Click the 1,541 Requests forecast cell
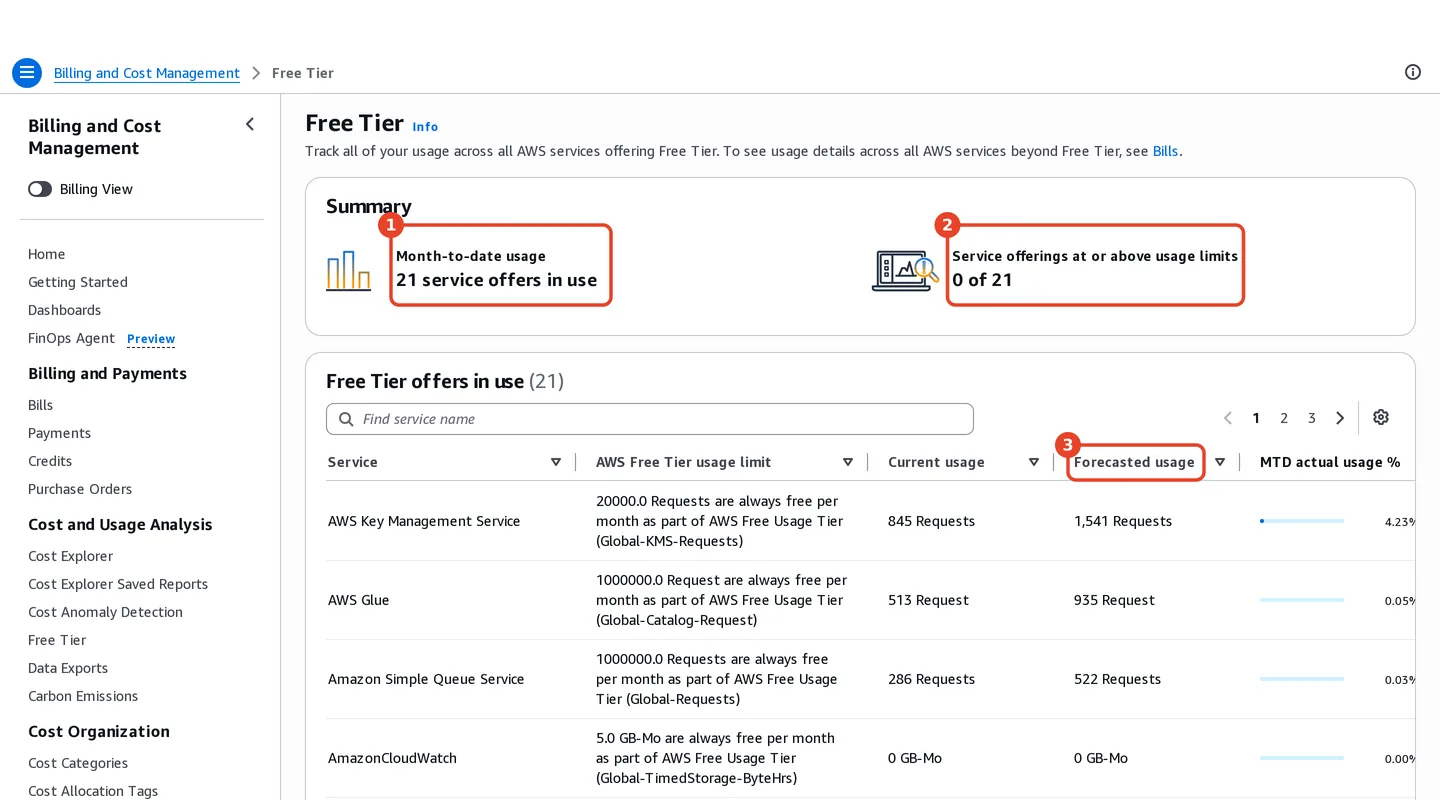 pos(1123,521)
